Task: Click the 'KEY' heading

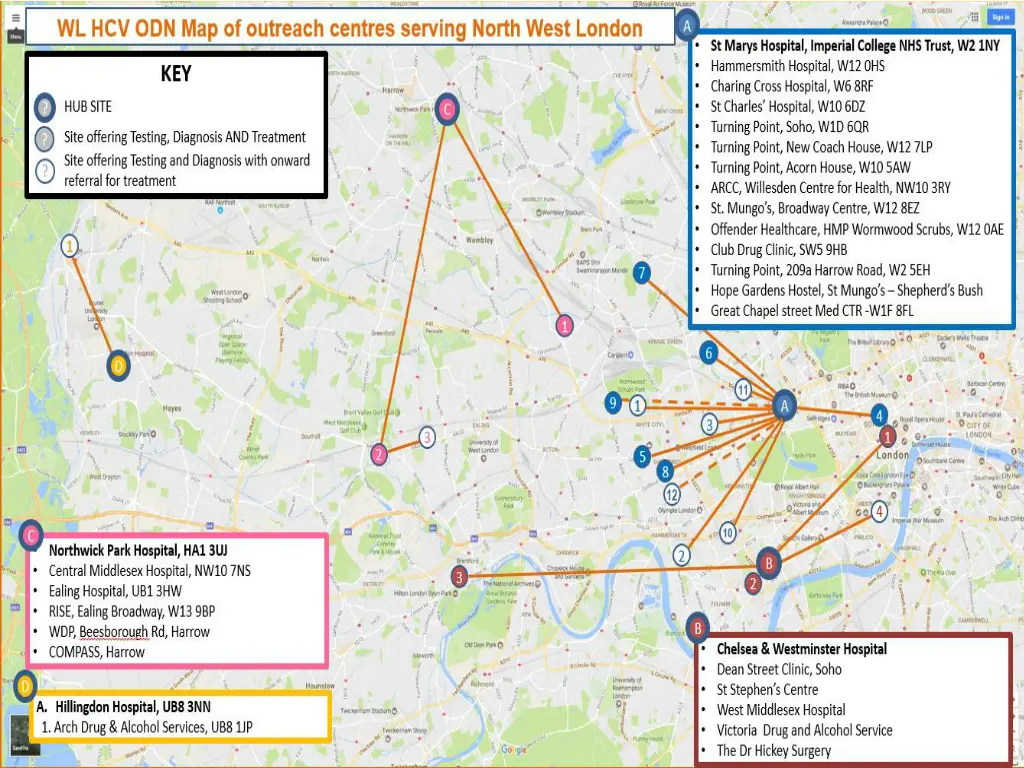Action: tap(176, 73)
